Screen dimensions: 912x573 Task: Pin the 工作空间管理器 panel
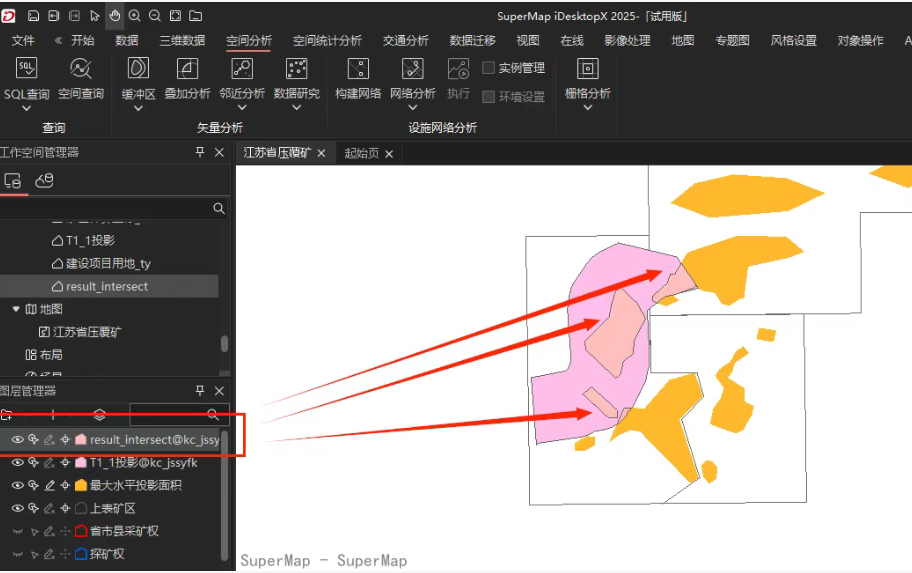pos(200,152)
